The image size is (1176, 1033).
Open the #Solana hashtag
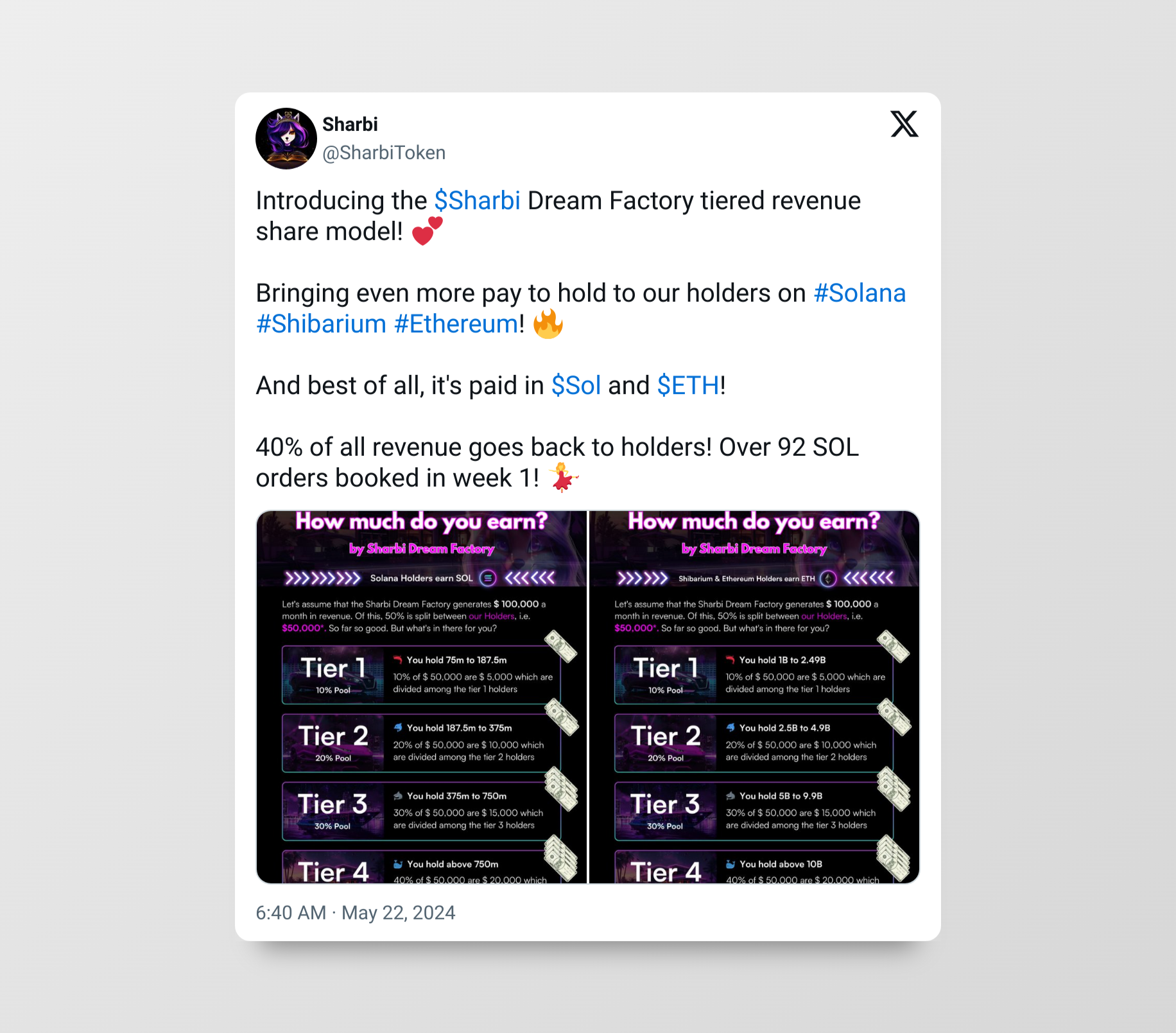[860, 293]
